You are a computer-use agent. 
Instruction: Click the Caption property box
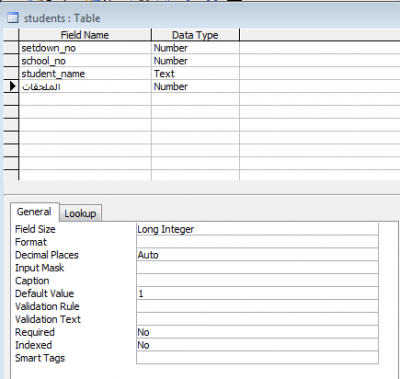pos(257,281)
